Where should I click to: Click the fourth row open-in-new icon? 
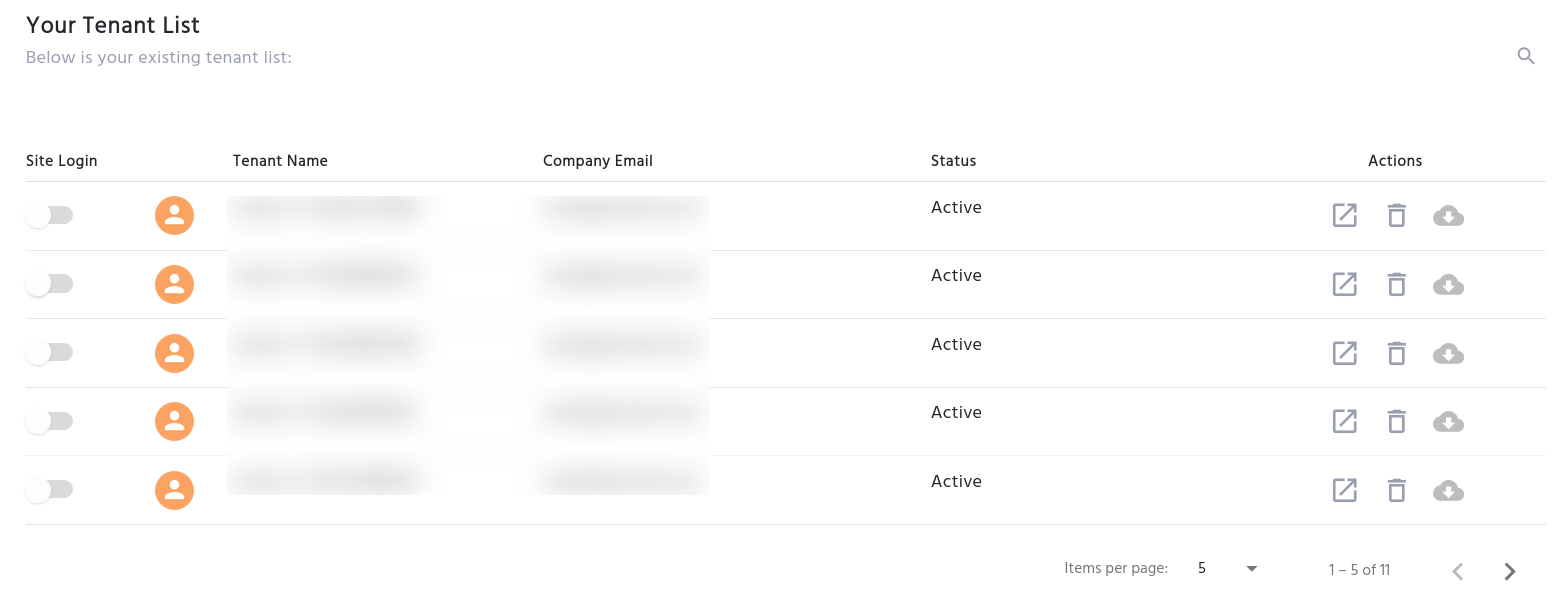(x=1345, y=421)
